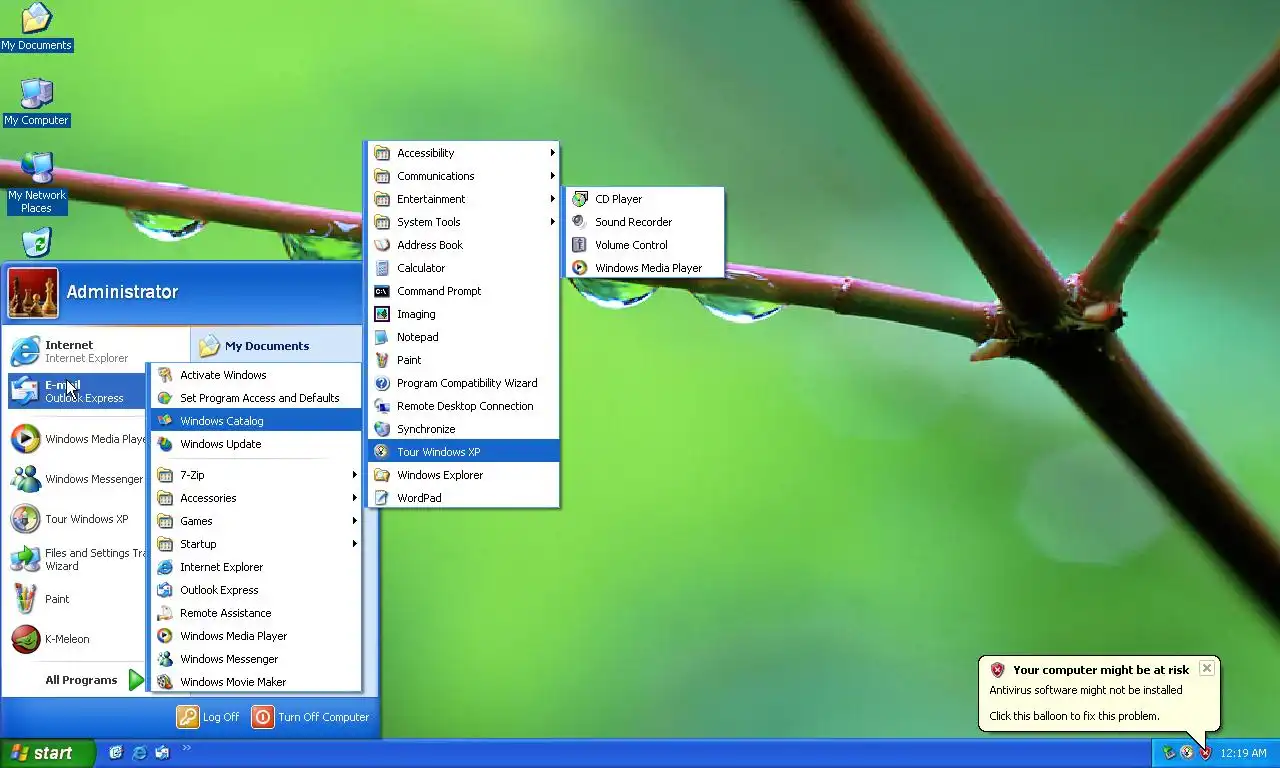Click the start button
The image size is (1280, 768).
[47, 753]
